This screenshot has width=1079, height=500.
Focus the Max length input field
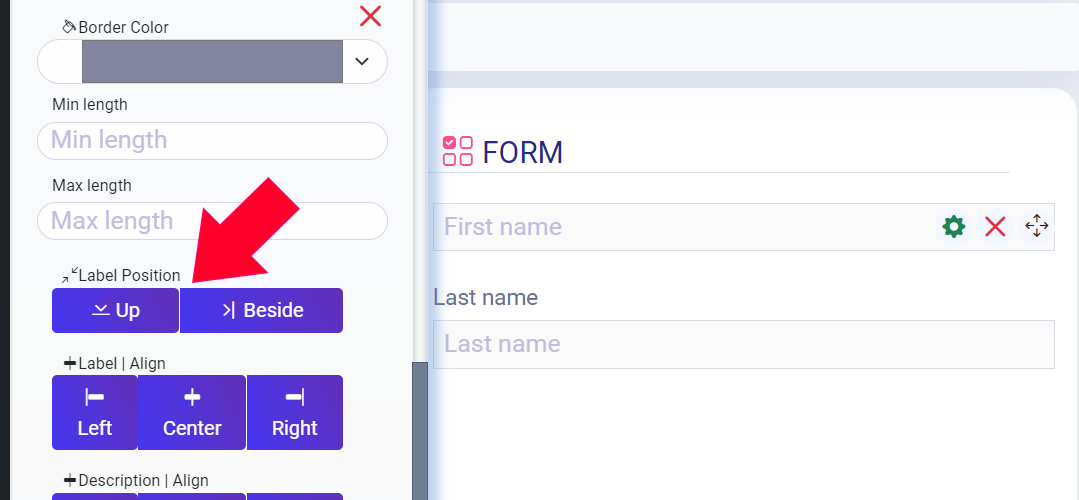[x=212, y=221]
